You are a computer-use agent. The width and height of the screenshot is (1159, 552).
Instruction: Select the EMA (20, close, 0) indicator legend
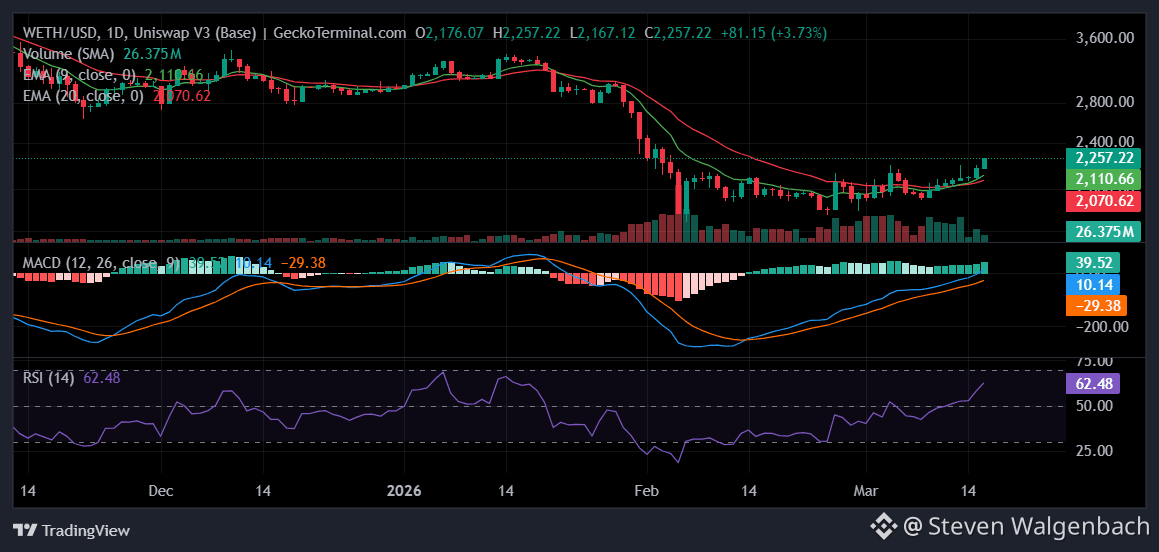coord(84,96)
